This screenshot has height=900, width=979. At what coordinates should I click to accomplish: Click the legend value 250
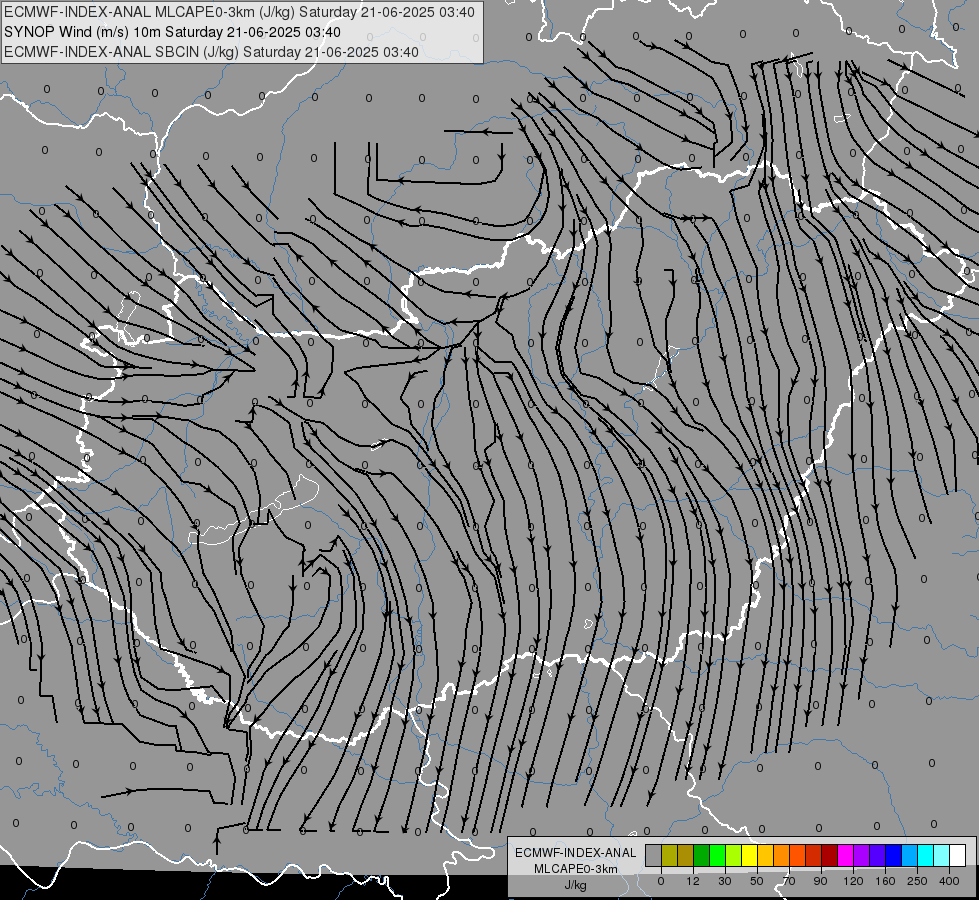click(x=917, y=881)
